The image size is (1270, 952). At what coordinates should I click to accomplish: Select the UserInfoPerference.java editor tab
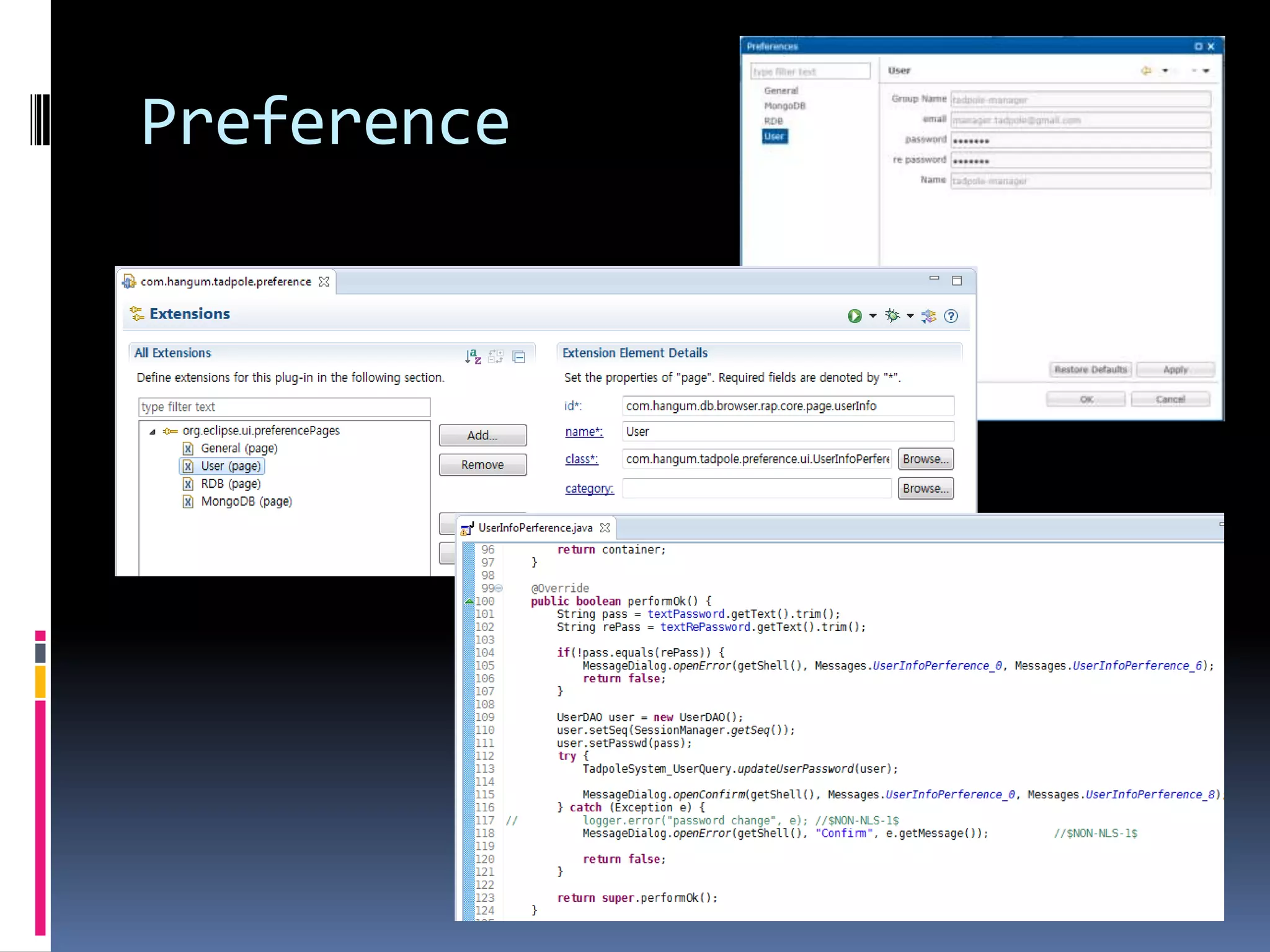point(535,528)
